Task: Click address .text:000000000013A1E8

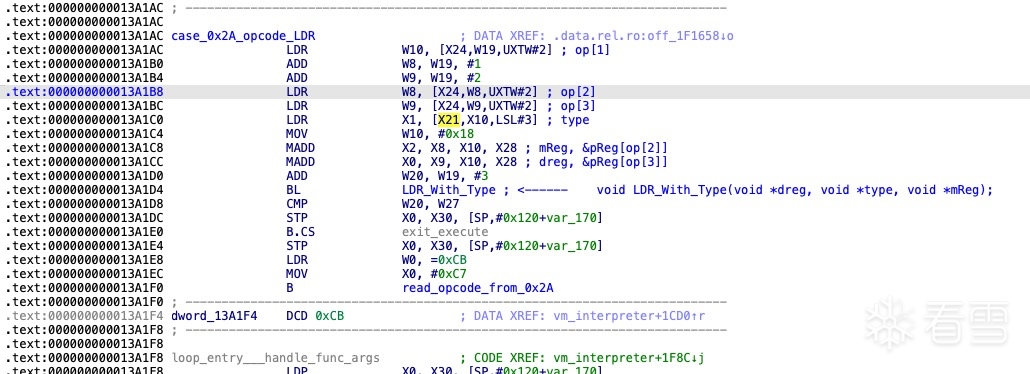Action: point(84,260)
